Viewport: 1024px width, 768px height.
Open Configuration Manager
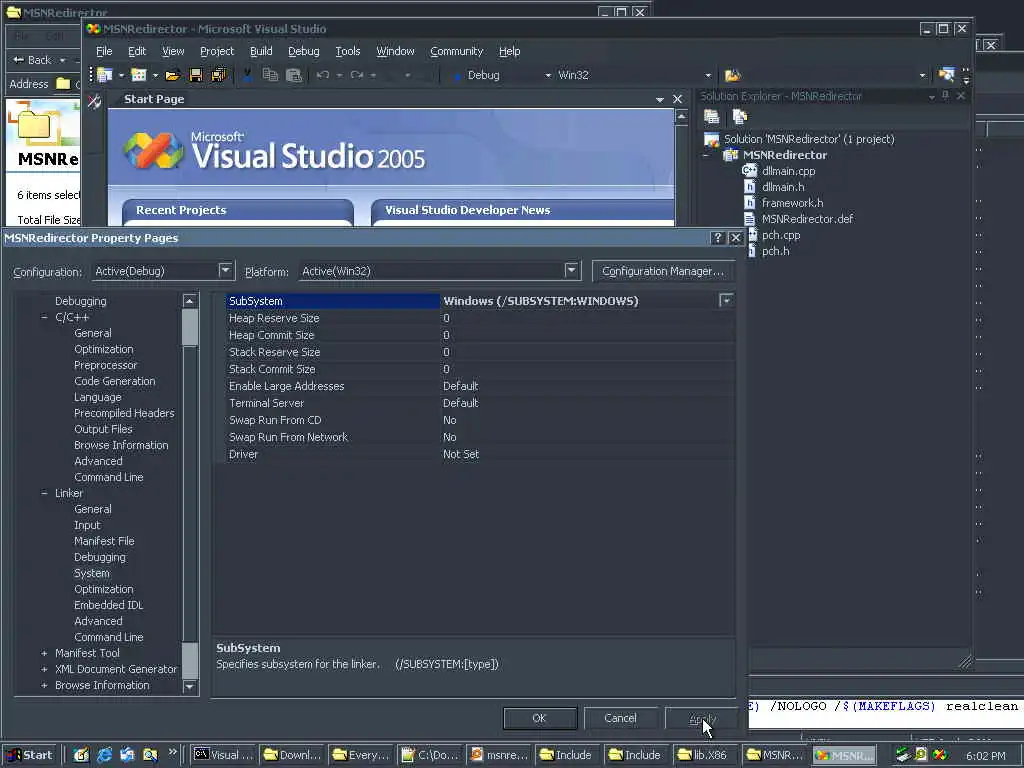[x=663, y=271]
